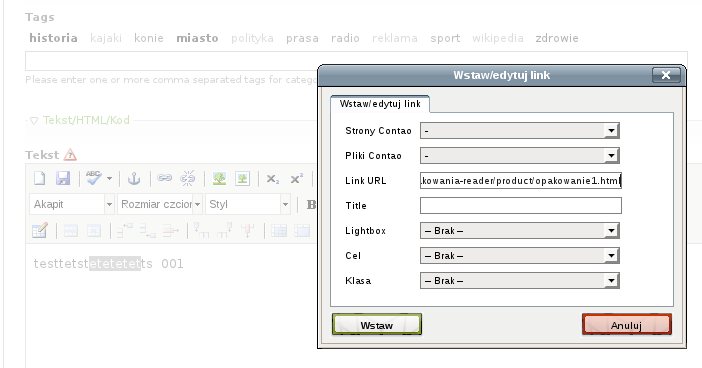Click the Wstaw insert button
Image resolution: width=702 pixels, height=368 pixels.
pyautogui.click(x=377, y=325)
